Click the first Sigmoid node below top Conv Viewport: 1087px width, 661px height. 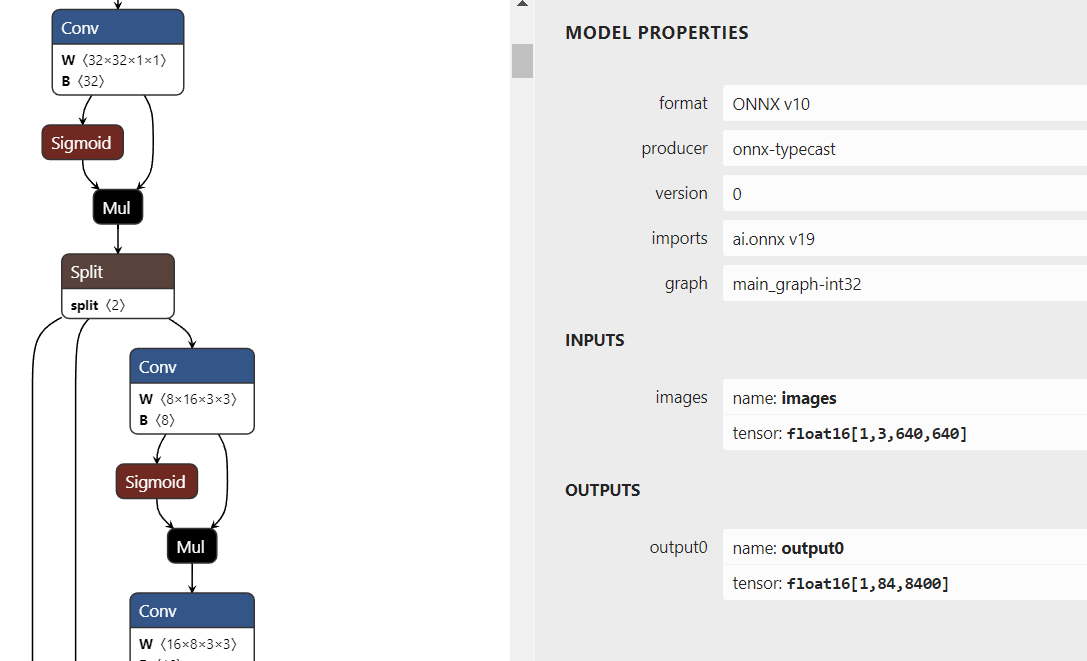tap(83, 143)
